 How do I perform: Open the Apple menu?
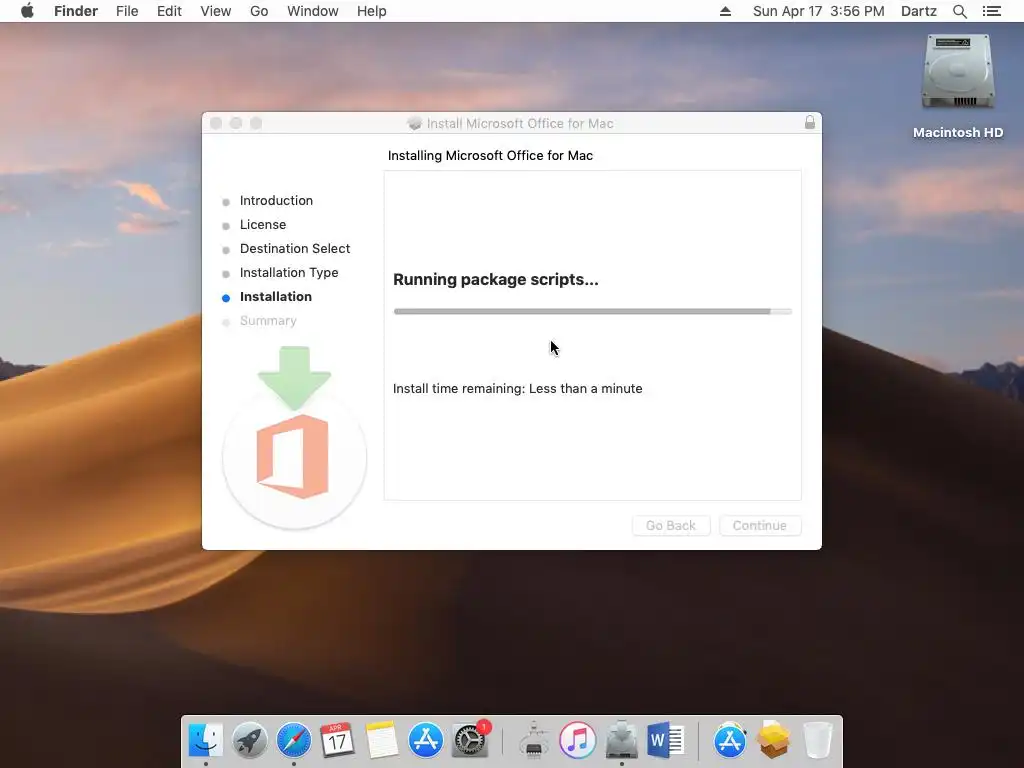pos(27,11)
